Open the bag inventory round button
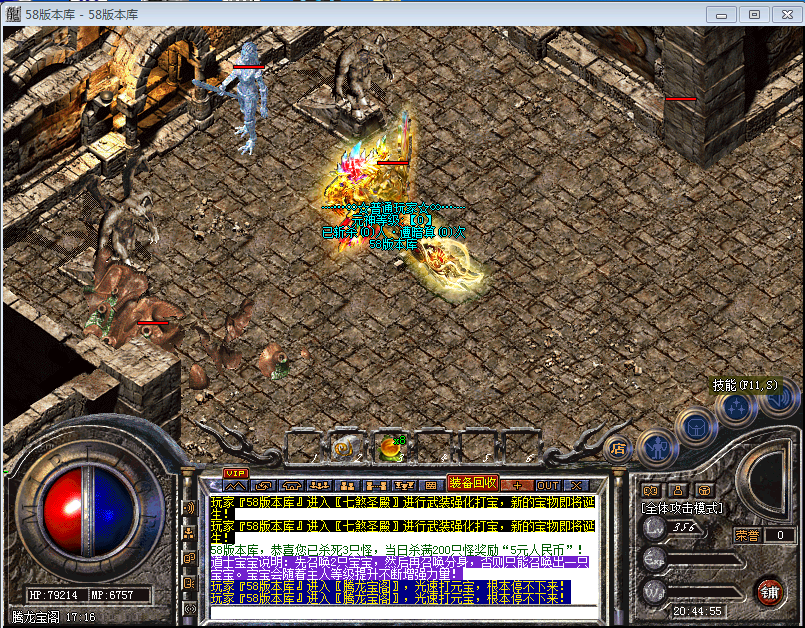 click(696, 427)
